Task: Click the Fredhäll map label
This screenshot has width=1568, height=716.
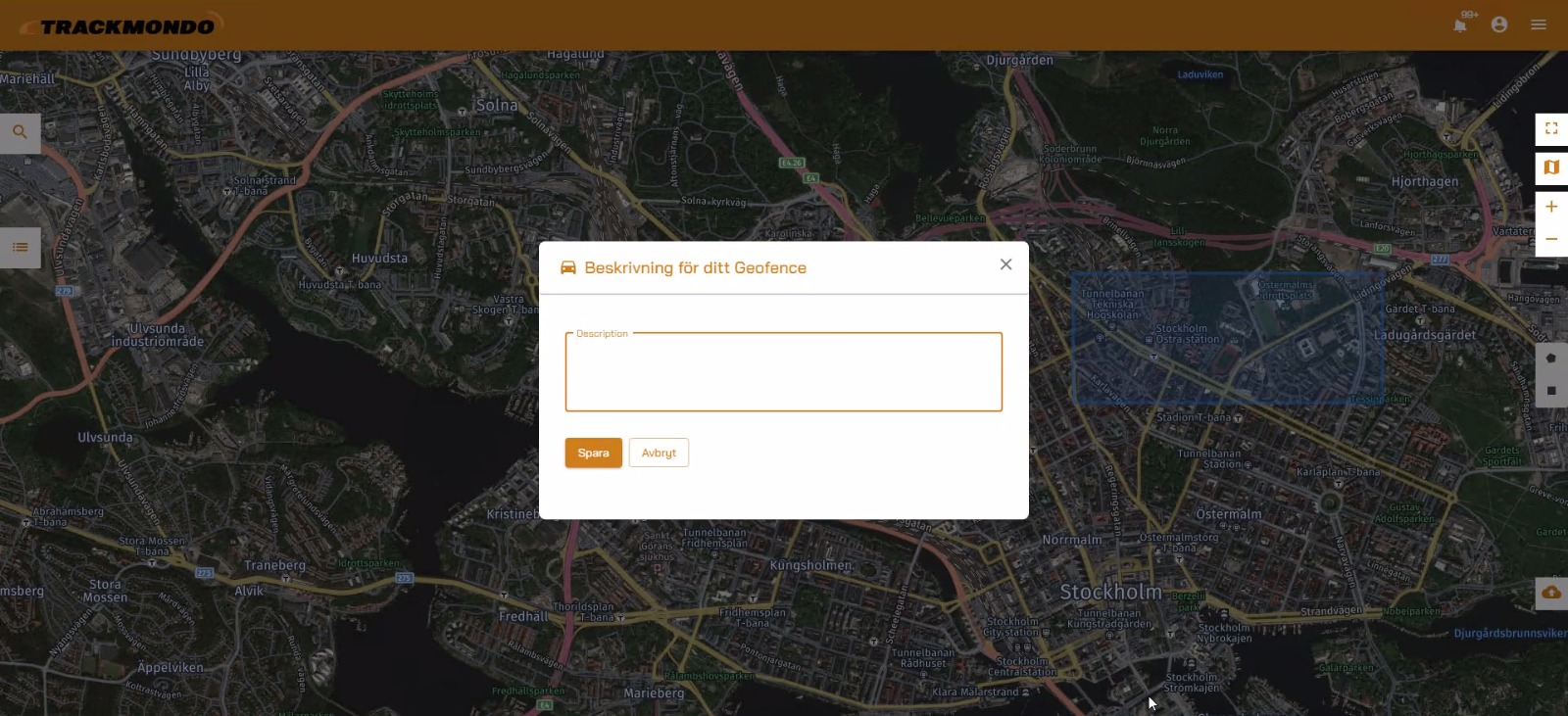Action: [x=523, y=616]
